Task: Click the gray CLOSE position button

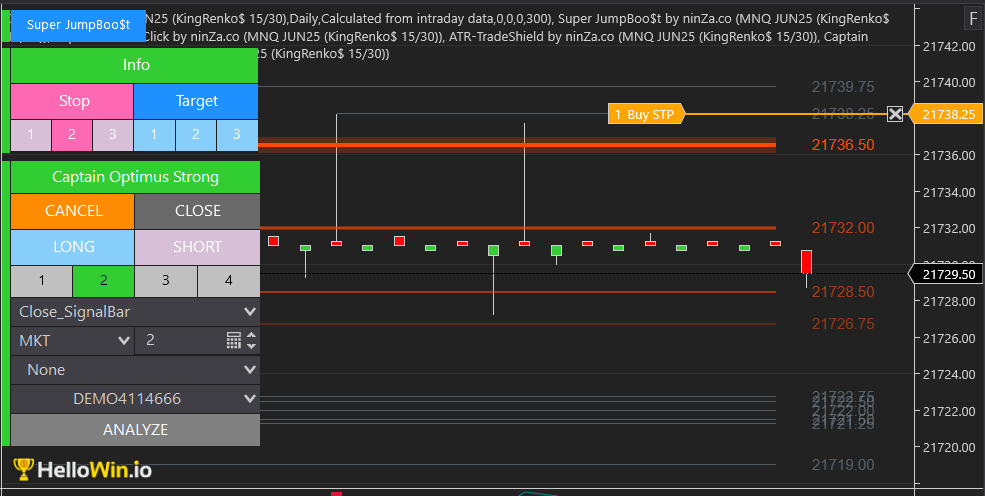Action: click(x=197, y=211)
